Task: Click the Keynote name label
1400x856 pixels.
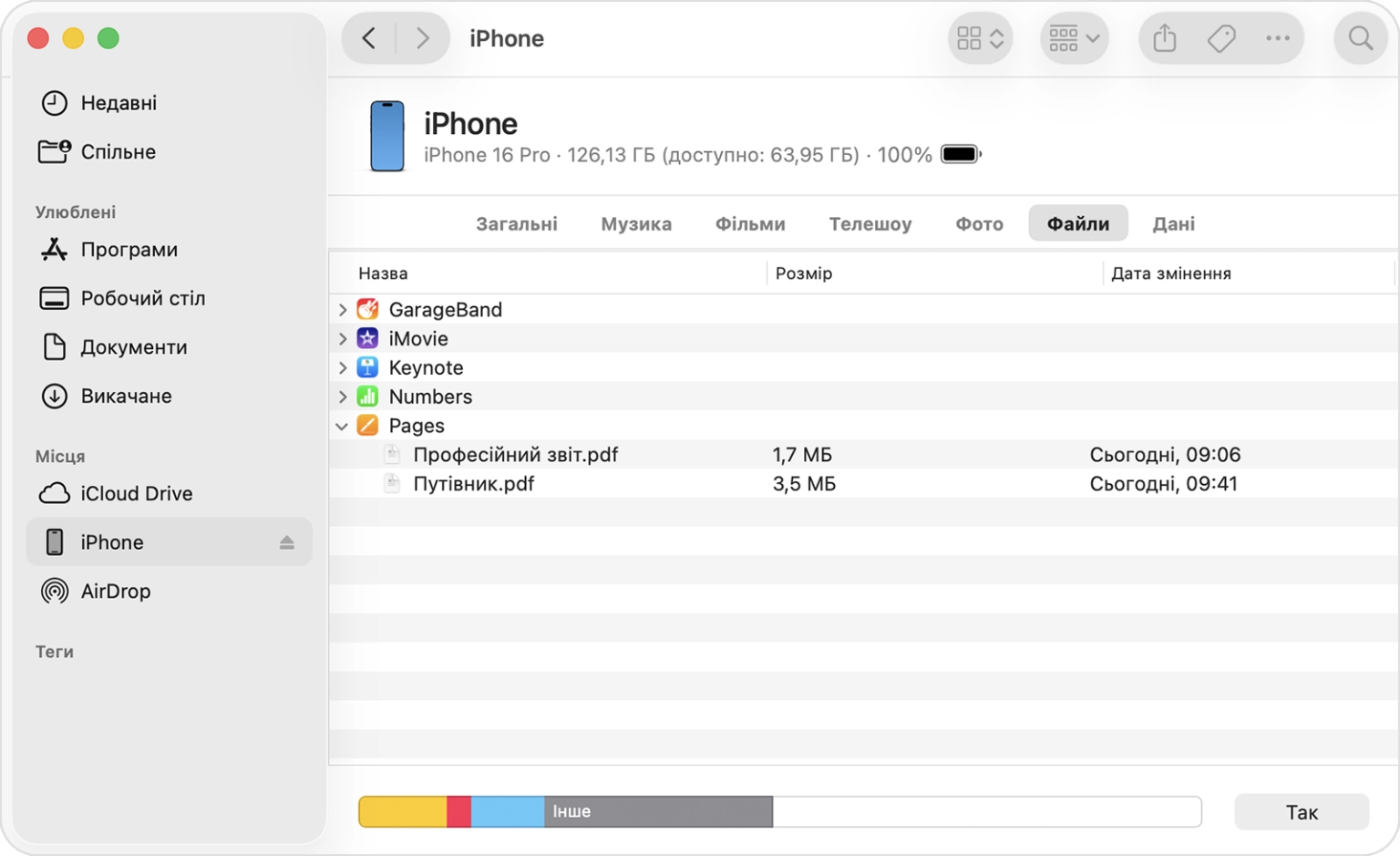Action: coord(426,368)
